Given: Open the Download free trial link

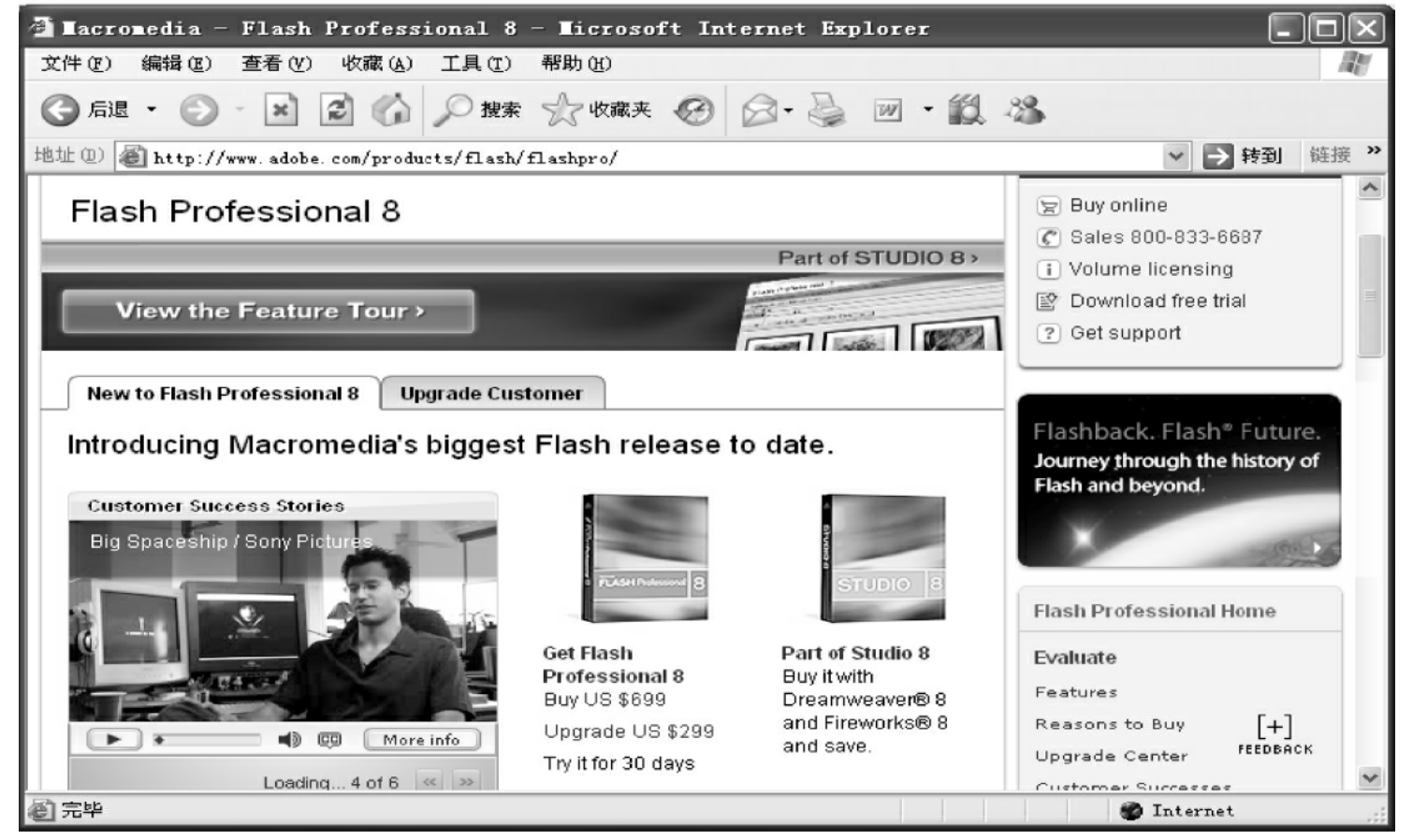Looking at the screenshot, I should [x=1158, y=301].
